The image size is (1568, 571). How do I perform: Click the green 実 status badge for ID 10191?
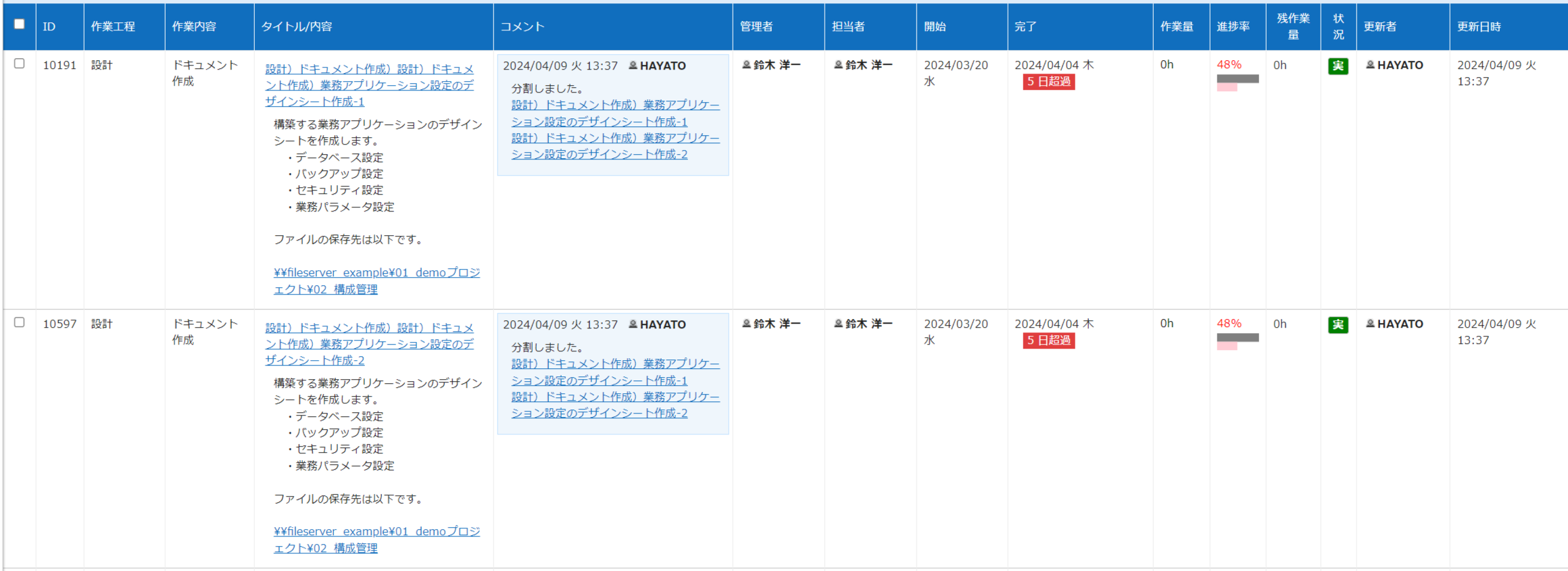point(1338,66)
